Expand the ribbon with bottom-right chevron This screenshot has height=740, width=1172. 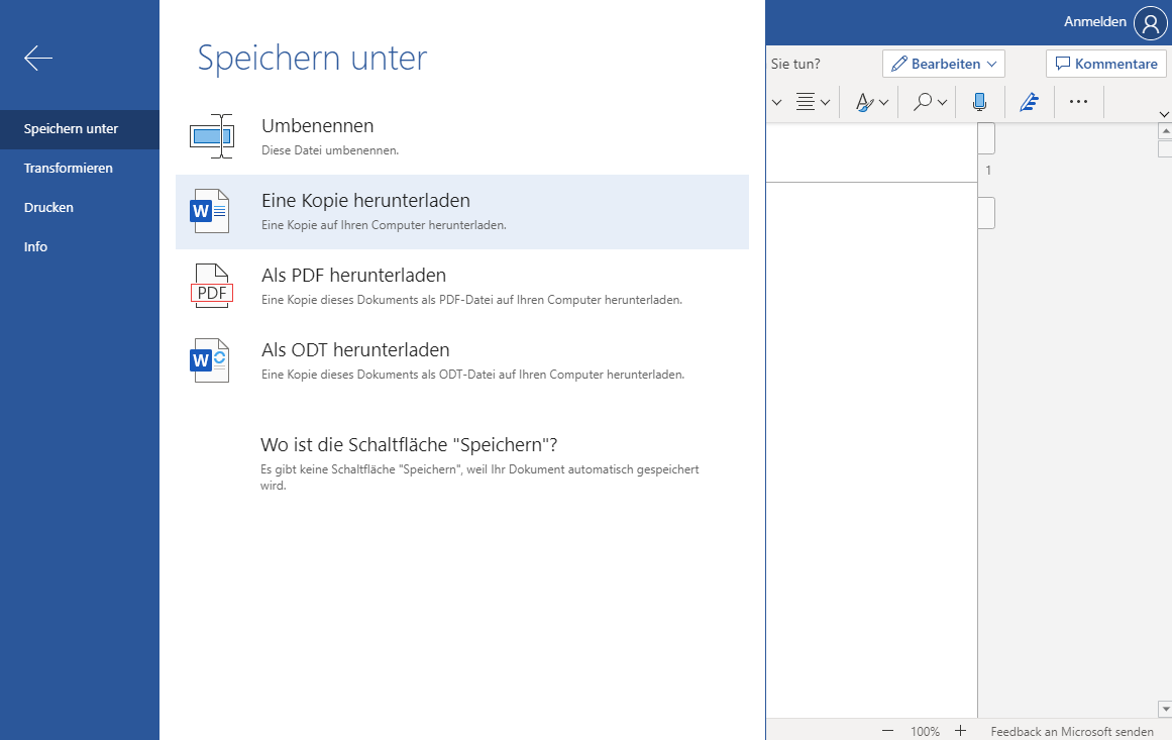1164,114
